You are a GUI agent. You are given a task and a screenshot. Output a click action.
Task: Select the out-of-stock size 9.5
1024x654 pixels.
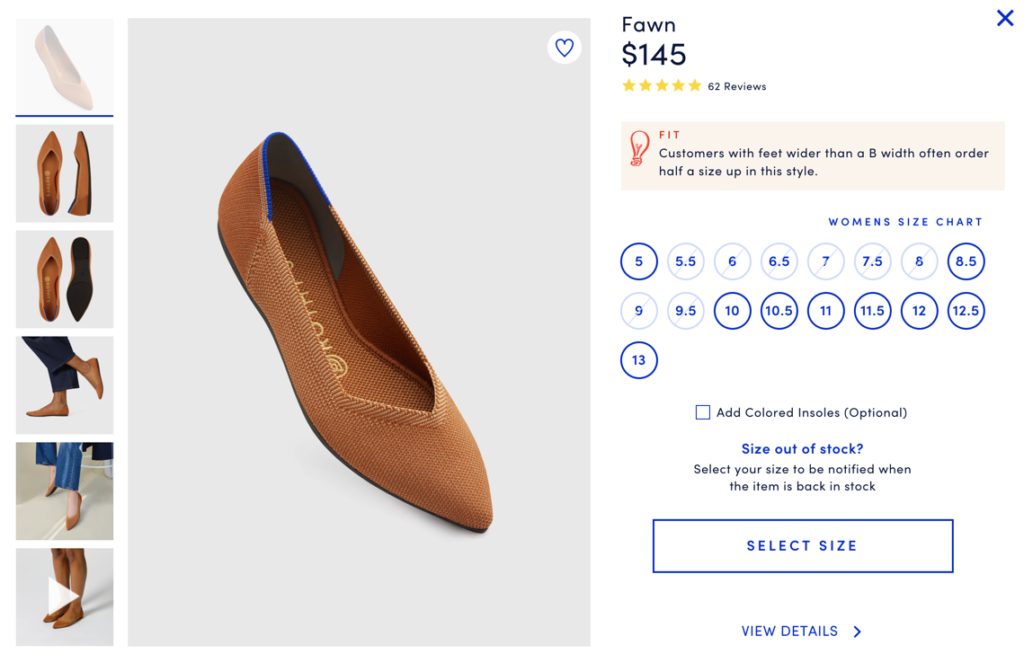[685, 310]
